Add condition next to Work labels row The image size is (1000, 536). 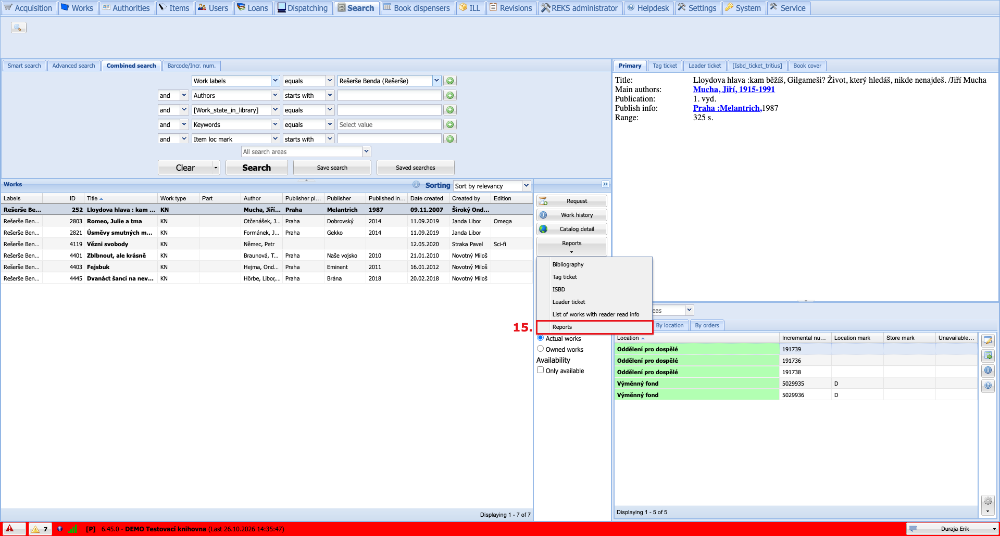tap(450, 81)
